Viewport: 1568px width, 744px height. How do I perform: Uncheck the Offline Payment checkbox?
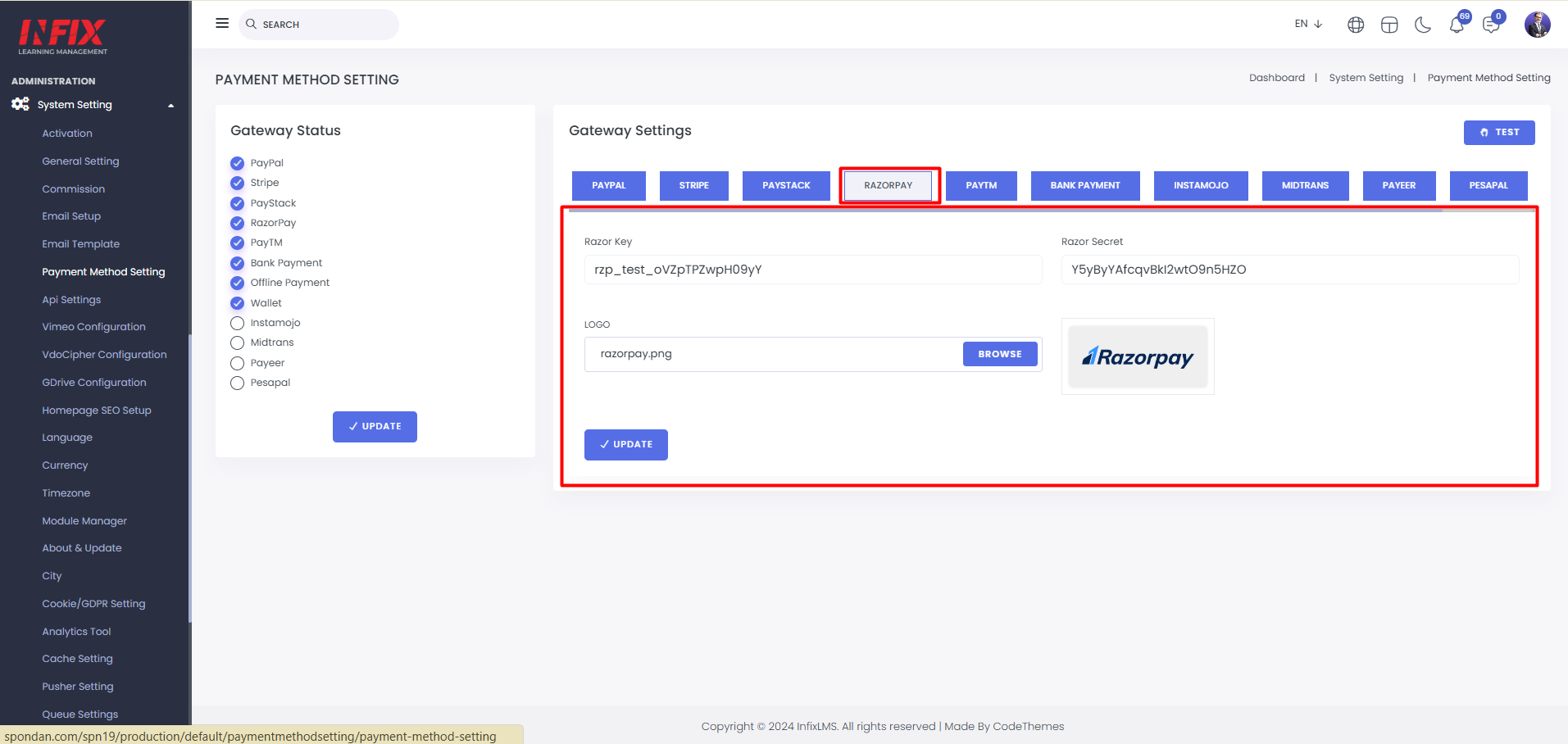pos(238,283)
